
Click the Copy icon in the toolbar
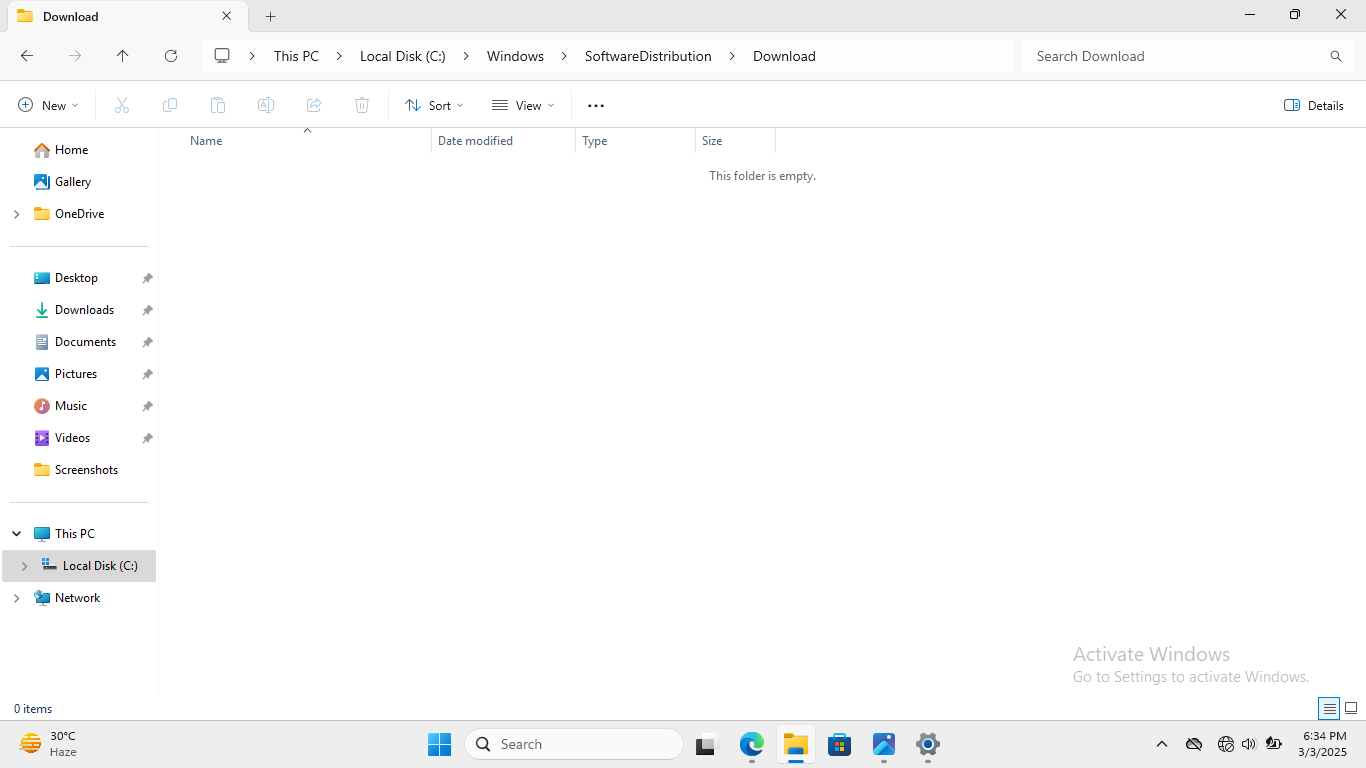[x=170, y=105]
